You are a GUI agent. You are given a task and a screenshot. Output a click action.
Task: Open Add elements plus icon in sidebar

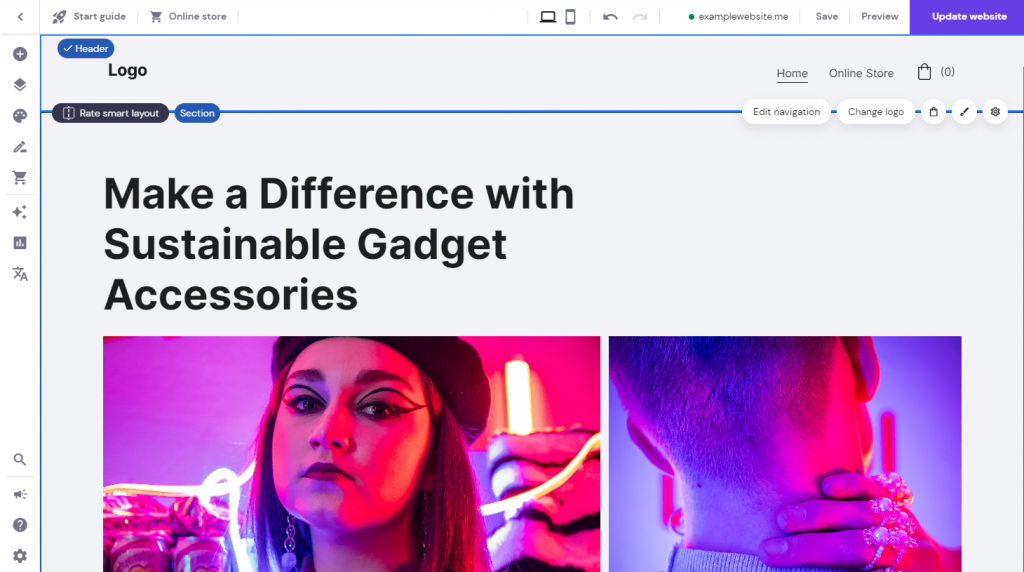coord(20,54)
